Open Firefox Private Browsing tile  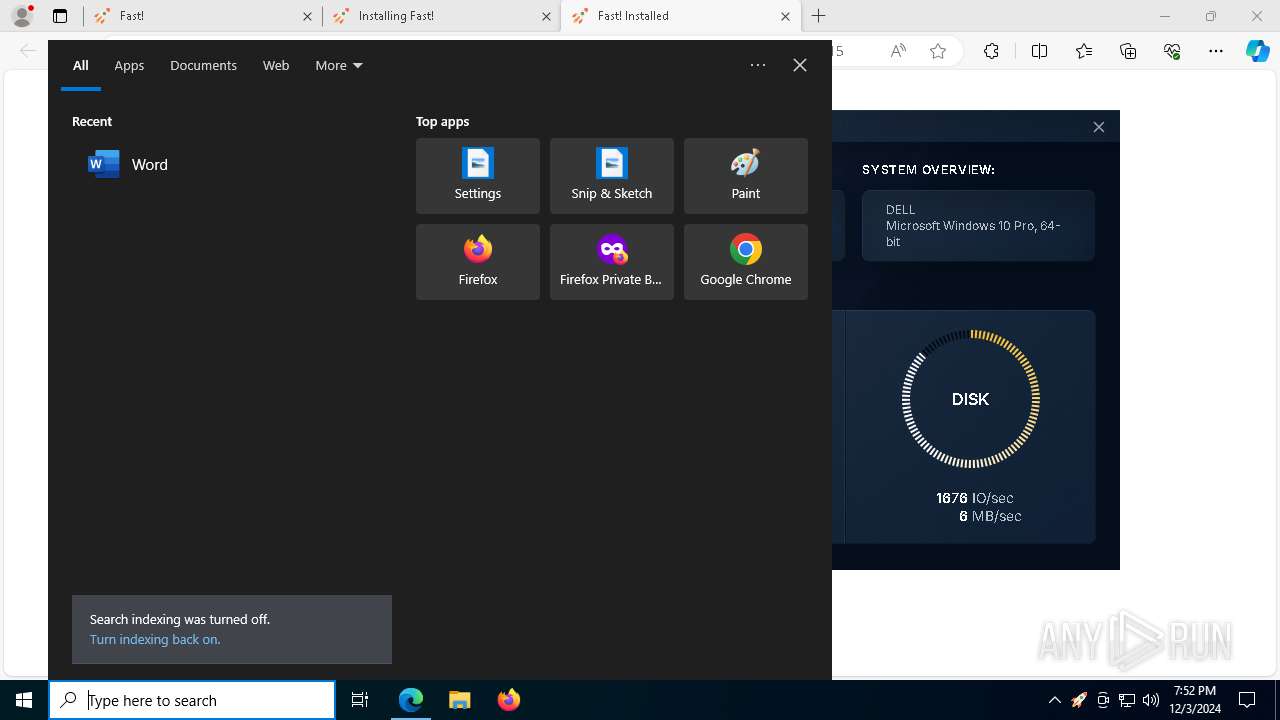tap(612, 262)
